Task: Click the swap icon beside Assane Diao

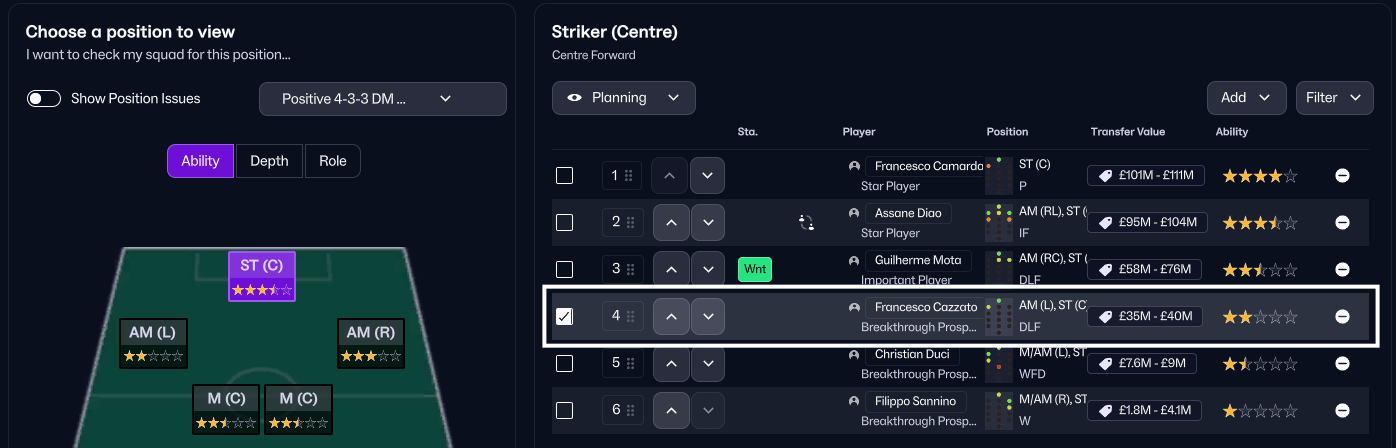Action: (806, 222)
